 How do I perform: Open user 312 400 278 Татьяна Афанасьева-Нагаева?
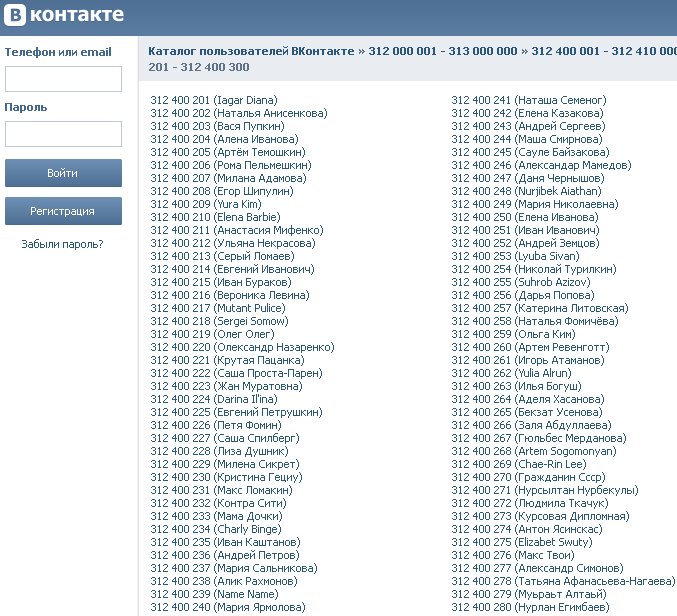coord(563,581)
